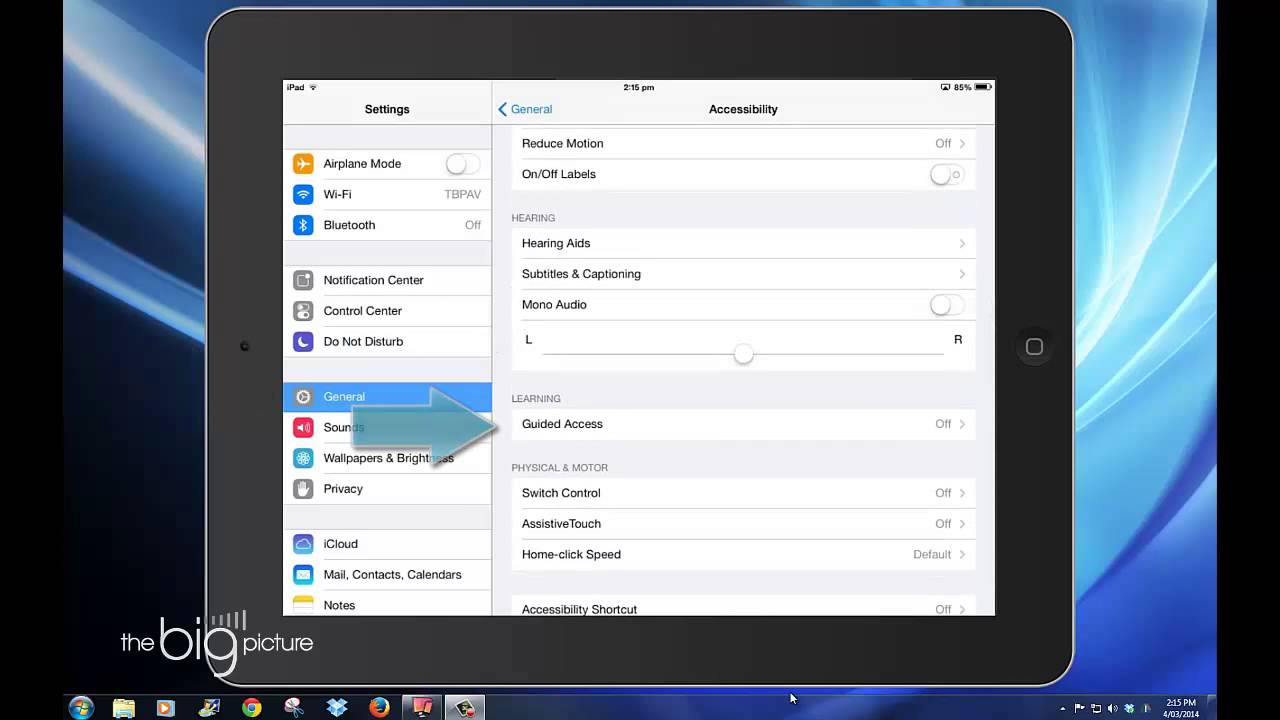
Task: Tap the Airplane Mode icon in Settings
Action: (x=303, y=164)
